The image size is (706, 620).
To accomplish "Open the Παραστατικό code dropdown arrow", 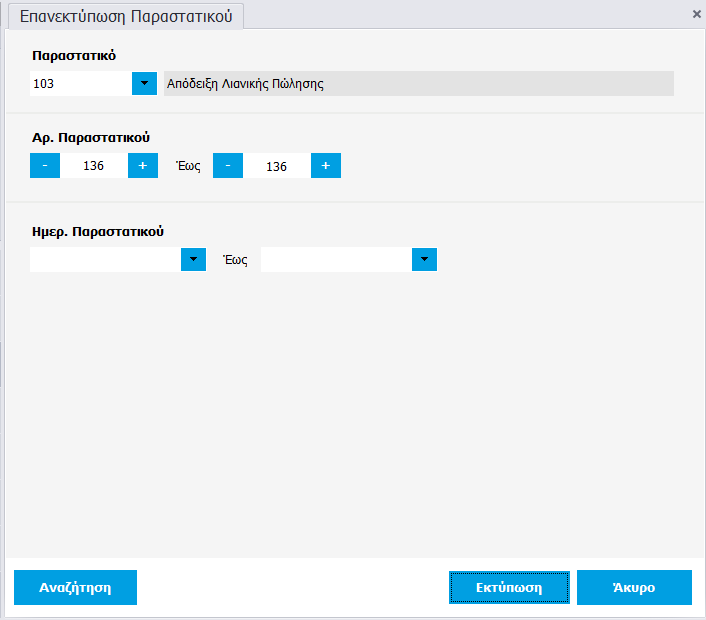I will (x=144, y=84).
